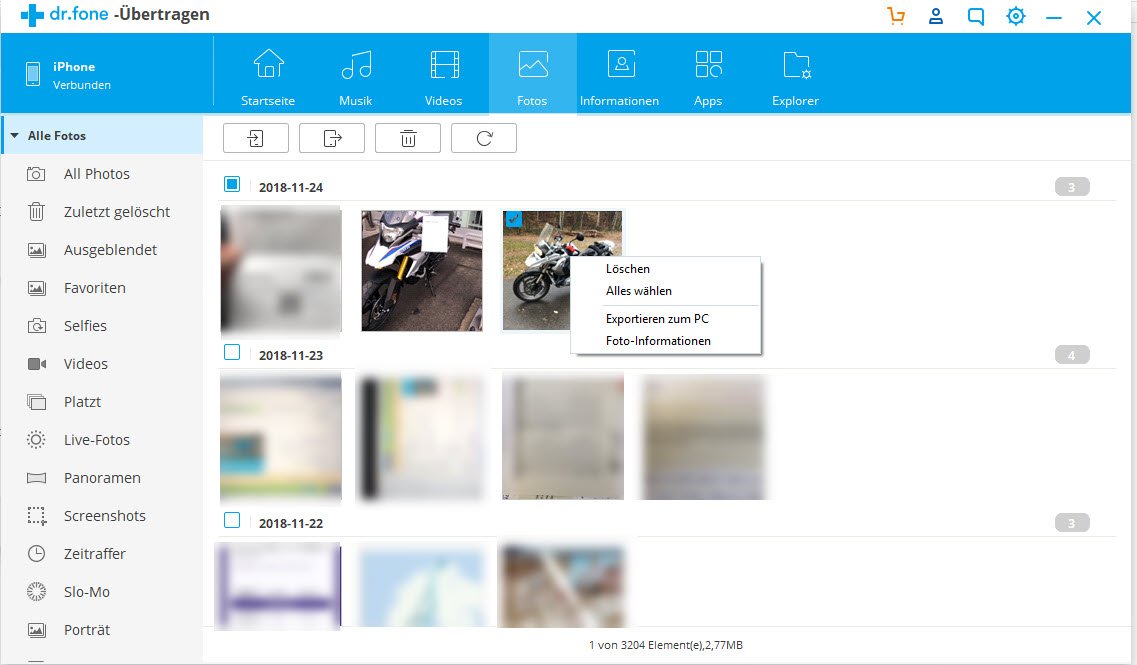Select first photo under 2018-11-23
The image size is (1137, 665).
coord(281,437)
